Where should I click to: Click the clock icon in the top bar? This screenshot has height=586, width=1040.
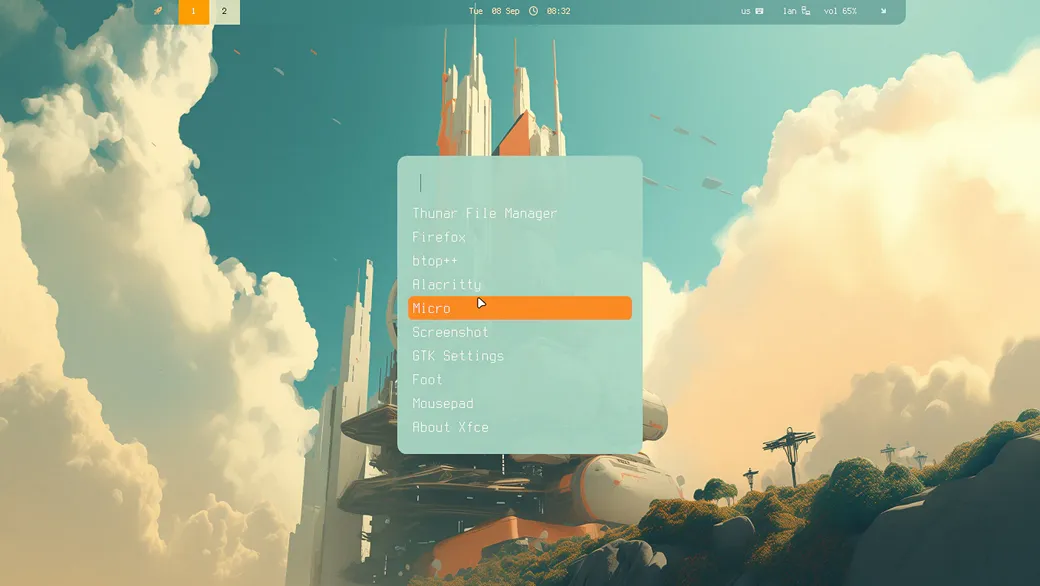click(533, 11)
